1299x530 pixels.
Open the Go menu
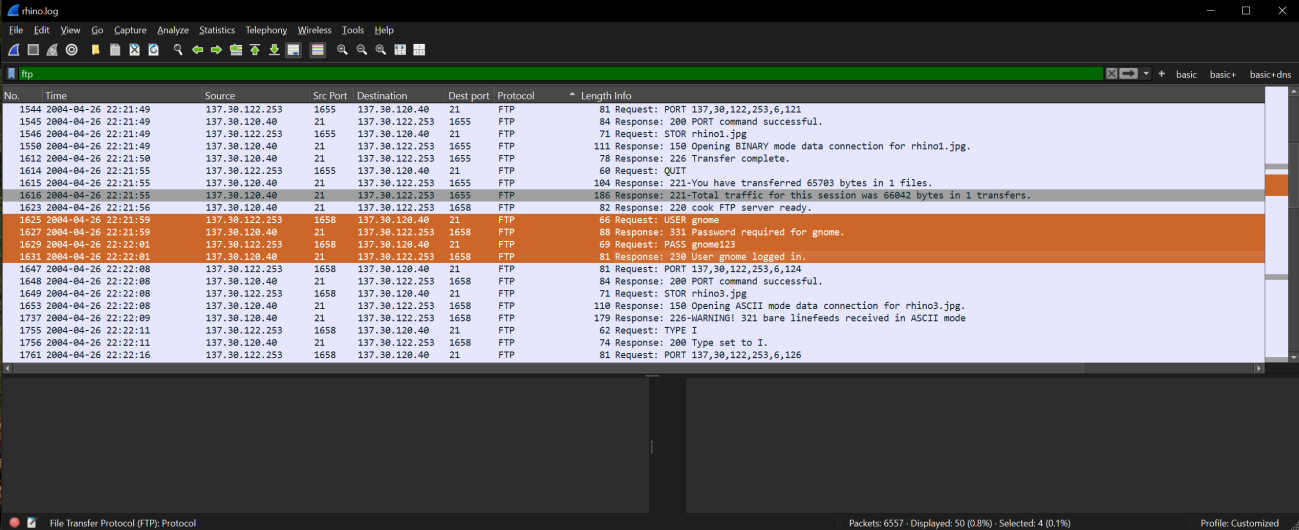(97, 30)
